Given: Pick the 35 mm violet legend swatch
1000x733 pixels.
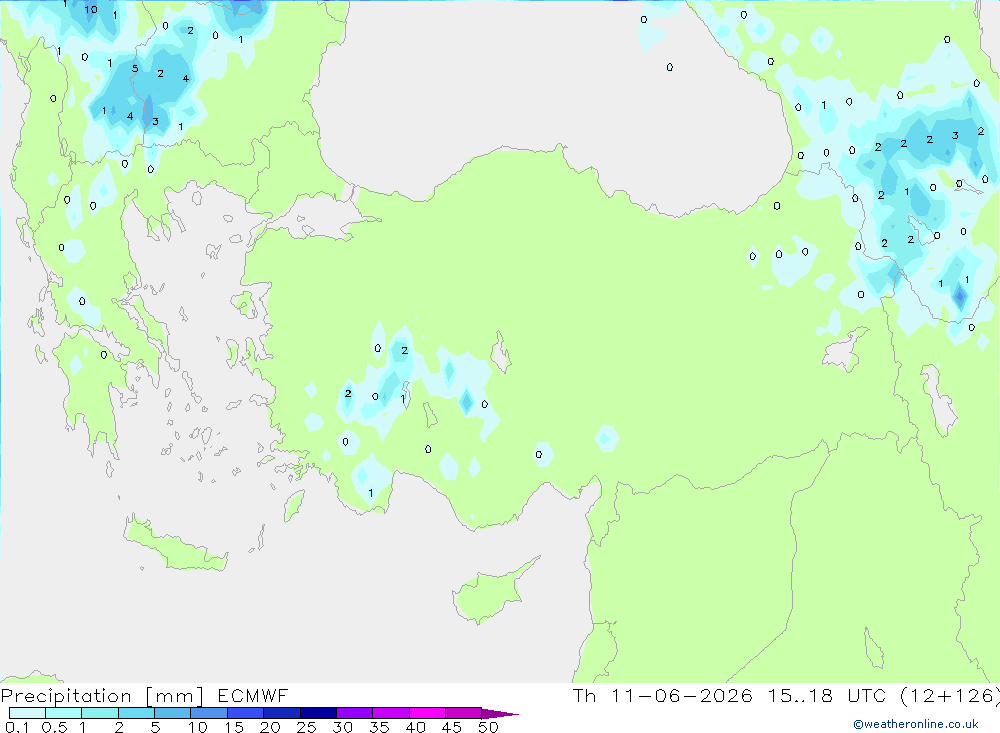Looking at the screenshot, I should pos(391,713).
